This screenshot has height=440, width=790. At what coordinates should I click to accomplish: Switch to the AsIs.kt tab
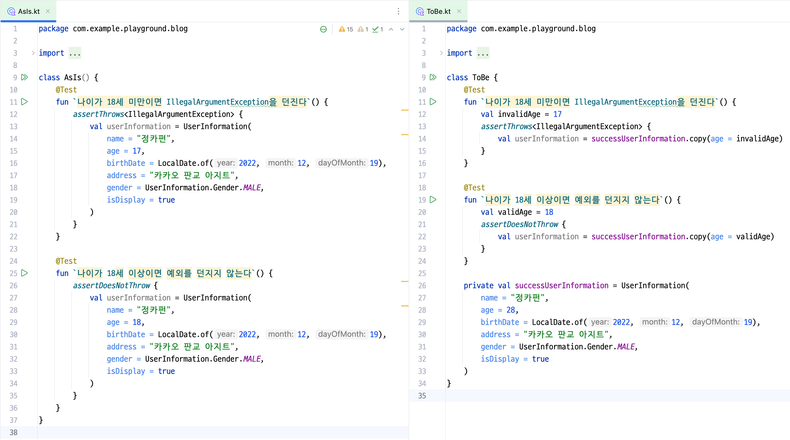[x=28, y=11]
